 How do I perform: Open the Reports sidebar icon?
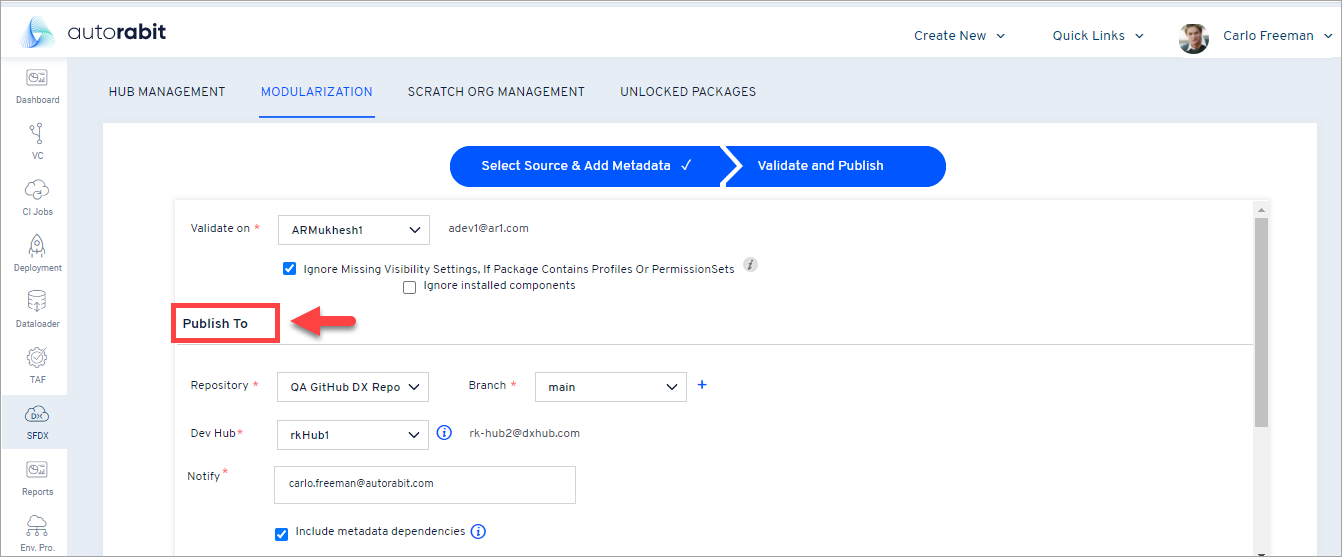point(37,478)
